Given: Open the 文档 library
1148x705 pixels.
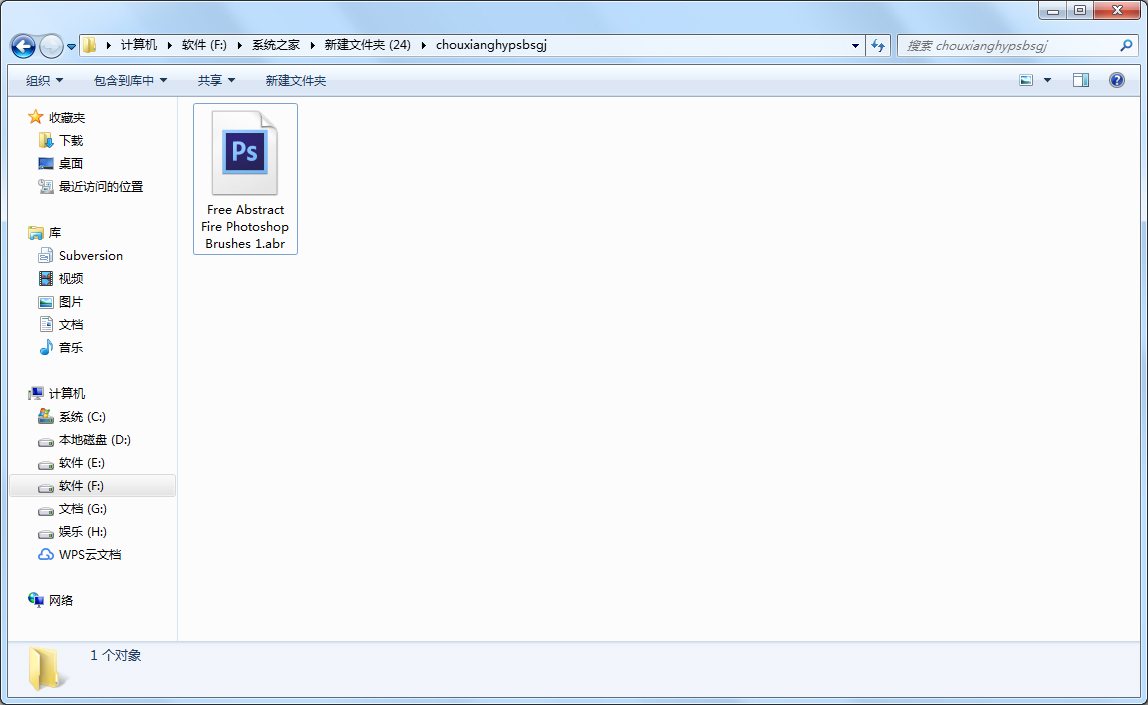Looking at the screenshot, I should (71, 324).
